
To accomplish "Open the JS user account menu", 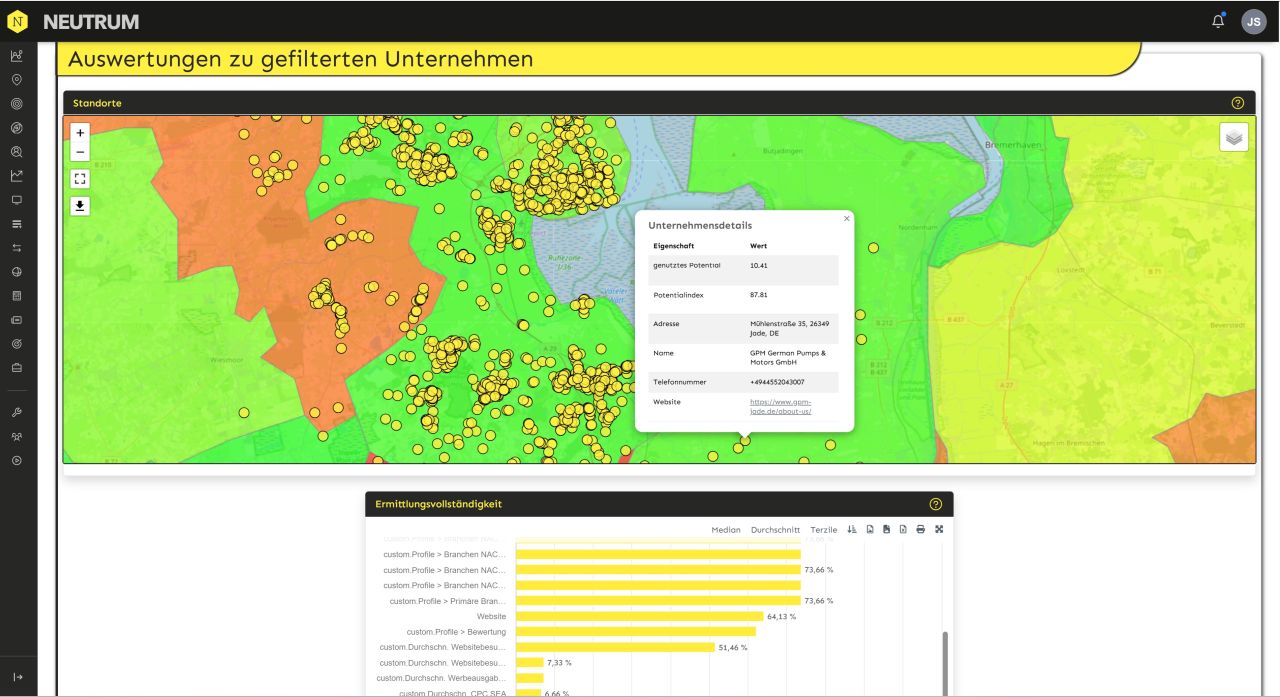I will click(x=1254, y=22).
